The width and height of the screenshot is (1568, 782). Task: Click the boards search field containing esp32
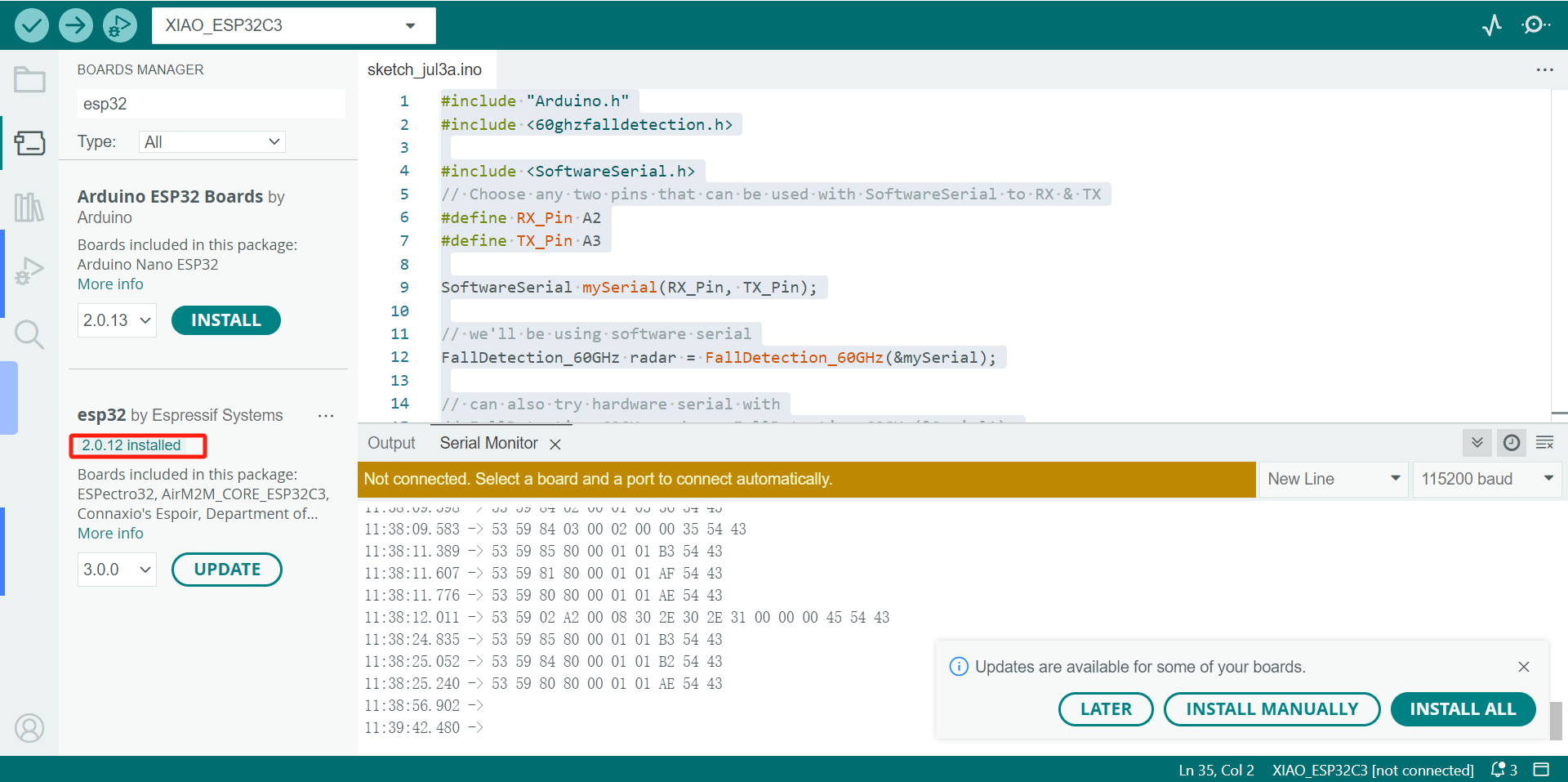click(x=211, y=104)
